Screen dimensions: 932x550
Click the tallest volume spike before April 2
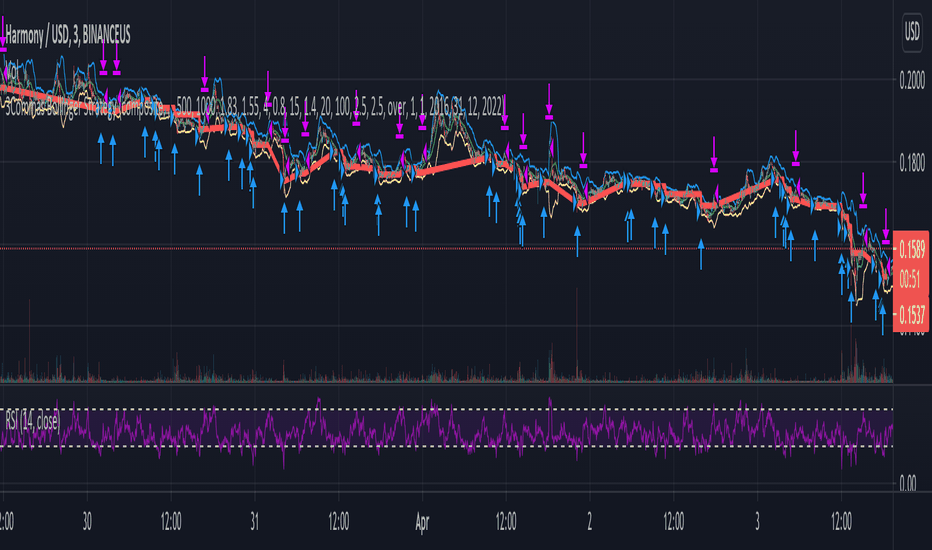(x=577, y=334)
